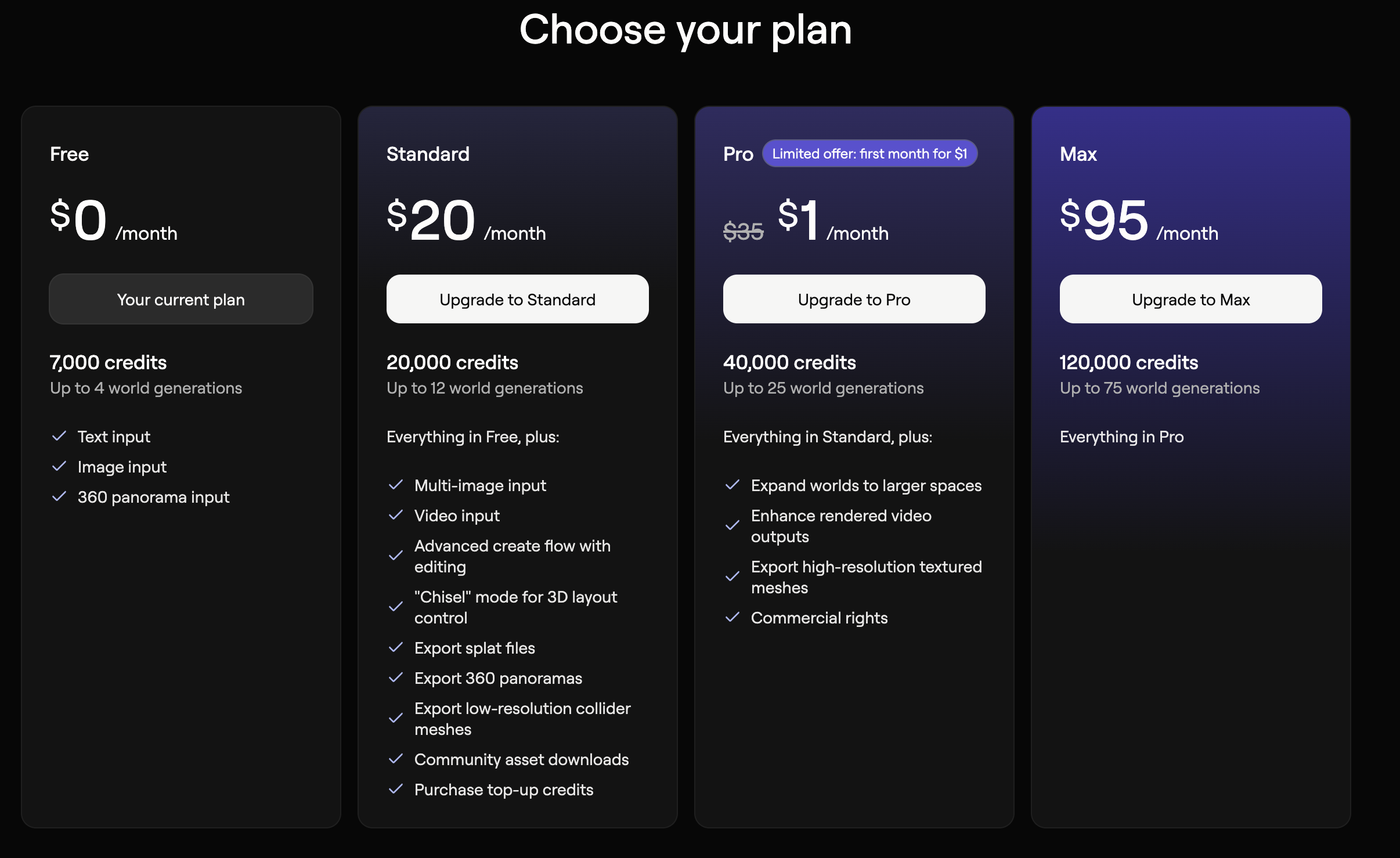Click the checkmark beside Multi-image input

pyautogui.click(x=396, y=485)
